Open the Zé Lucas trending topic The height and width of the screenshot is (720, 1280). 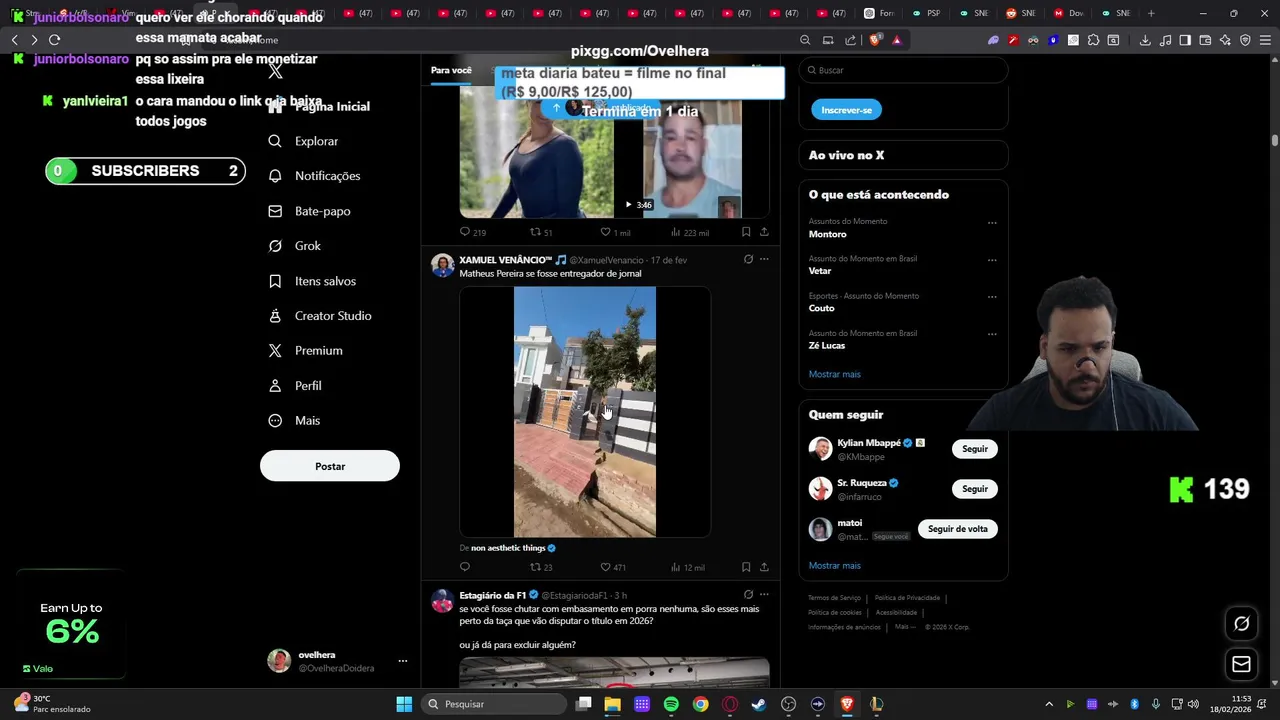(827, 345)
